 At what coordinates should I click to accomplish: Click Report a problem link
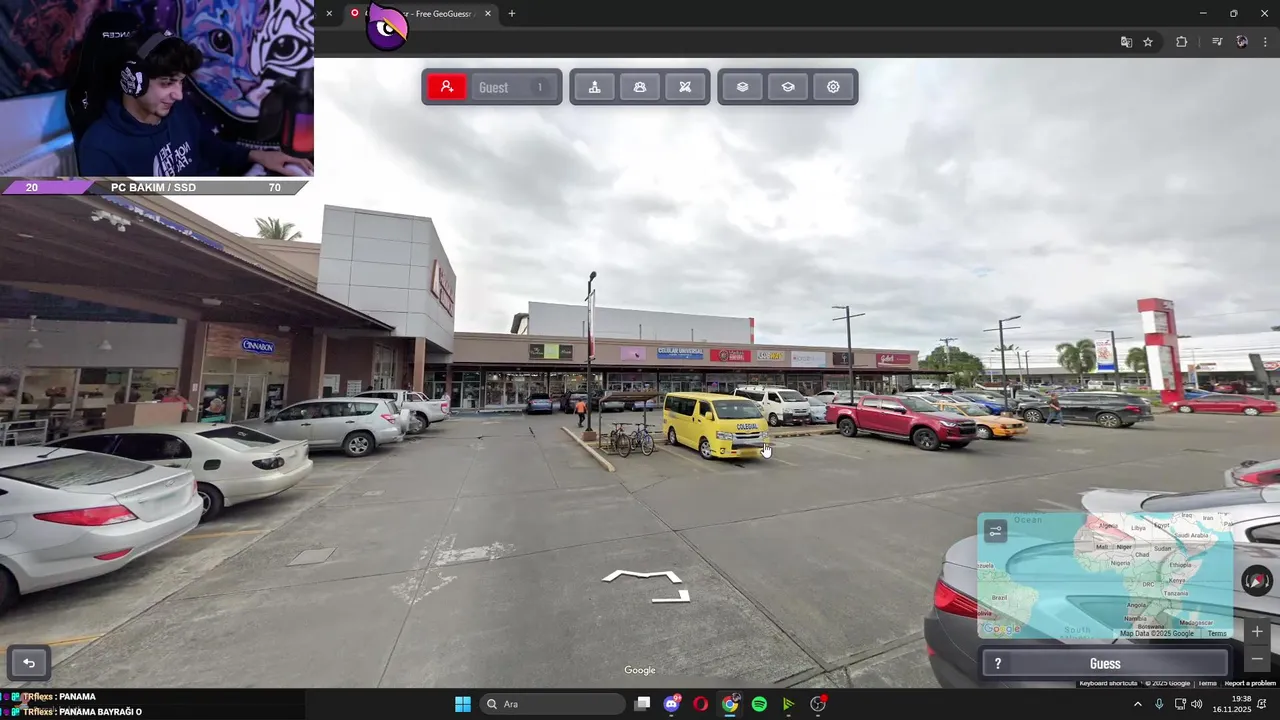pos(1250,683)
